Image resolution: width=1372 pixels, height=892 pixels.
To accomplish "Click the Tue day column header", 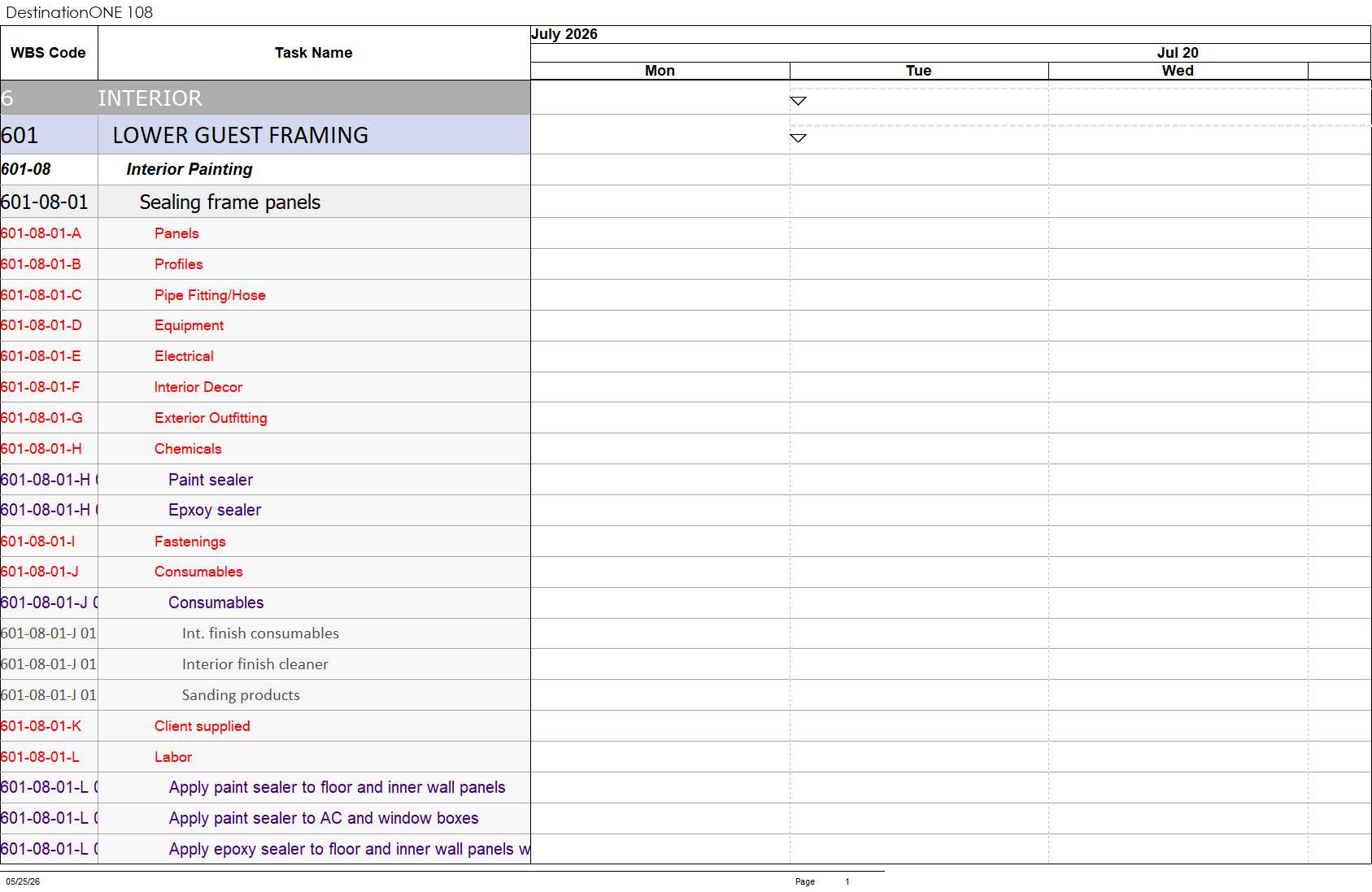I will coord(919,71).
